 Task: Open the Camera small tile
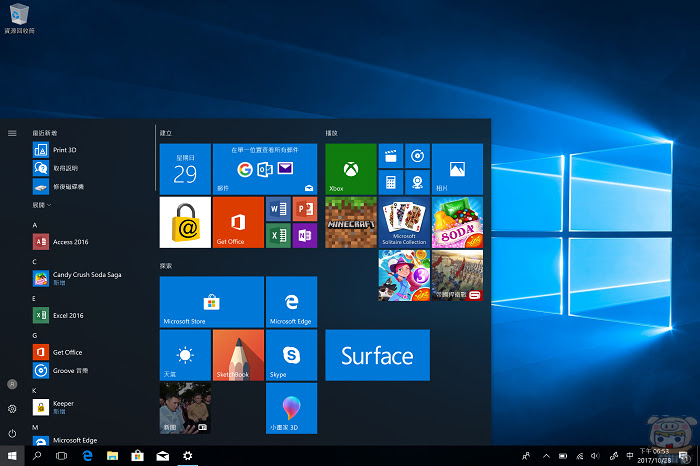pos(417,182)
